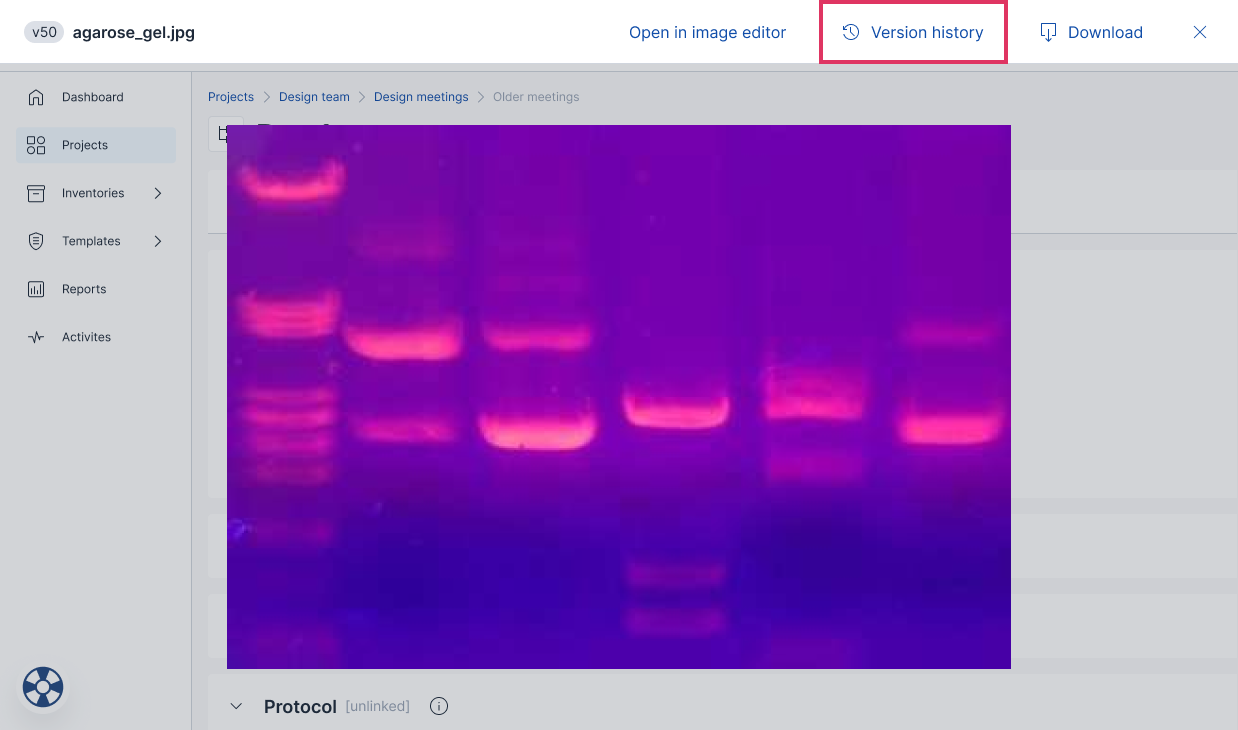Close the image preview with X
This screenshot has height=730, width=1238.
point(1200,32)
